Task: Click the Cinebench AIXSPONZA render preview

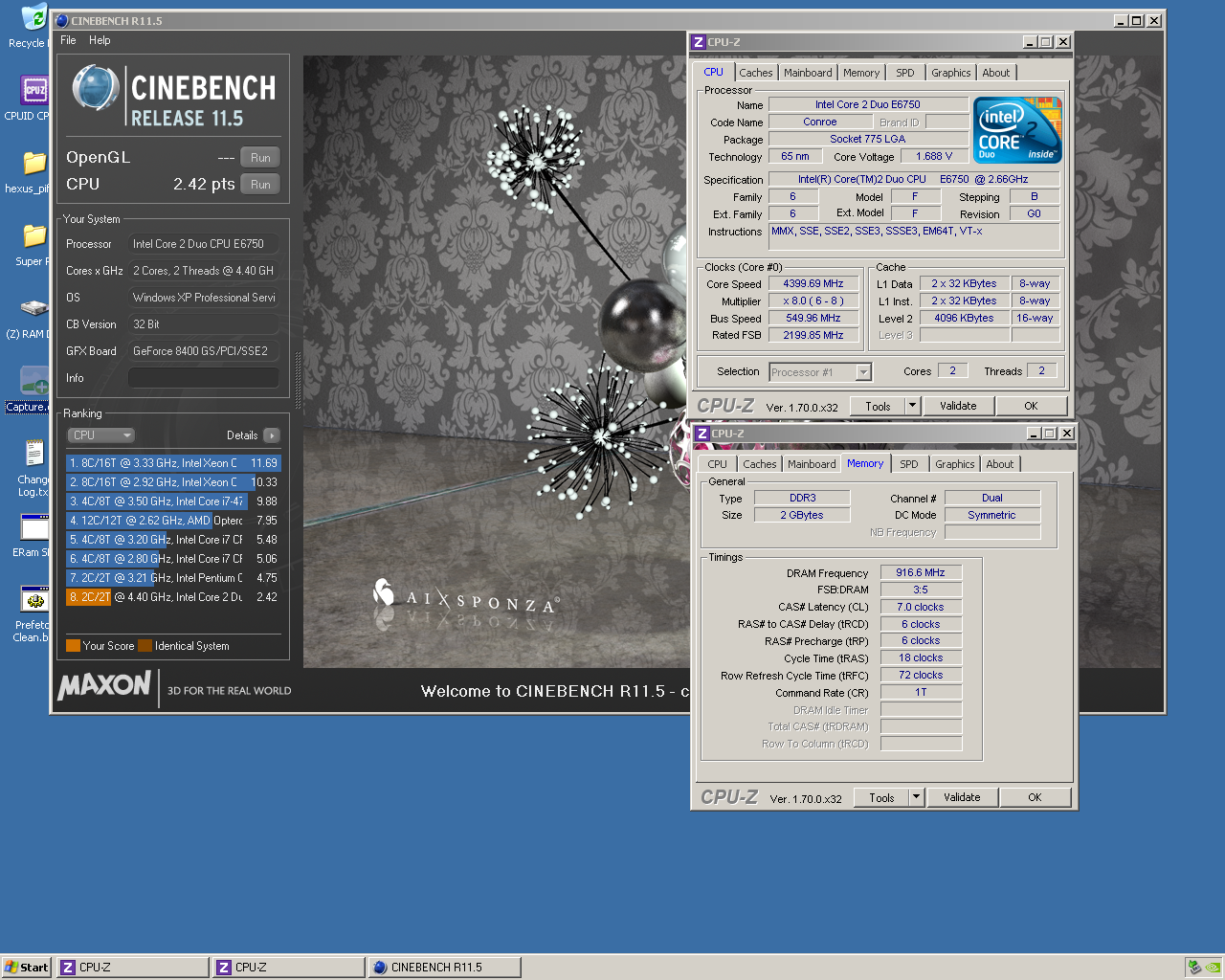Action: pyautogui.click(x=496, y=362)
